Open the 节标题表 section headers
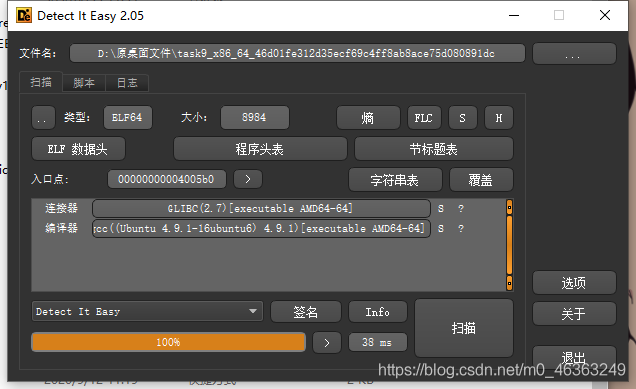The height and width of the screenshot is (389, 636). (x=434, y=149)
